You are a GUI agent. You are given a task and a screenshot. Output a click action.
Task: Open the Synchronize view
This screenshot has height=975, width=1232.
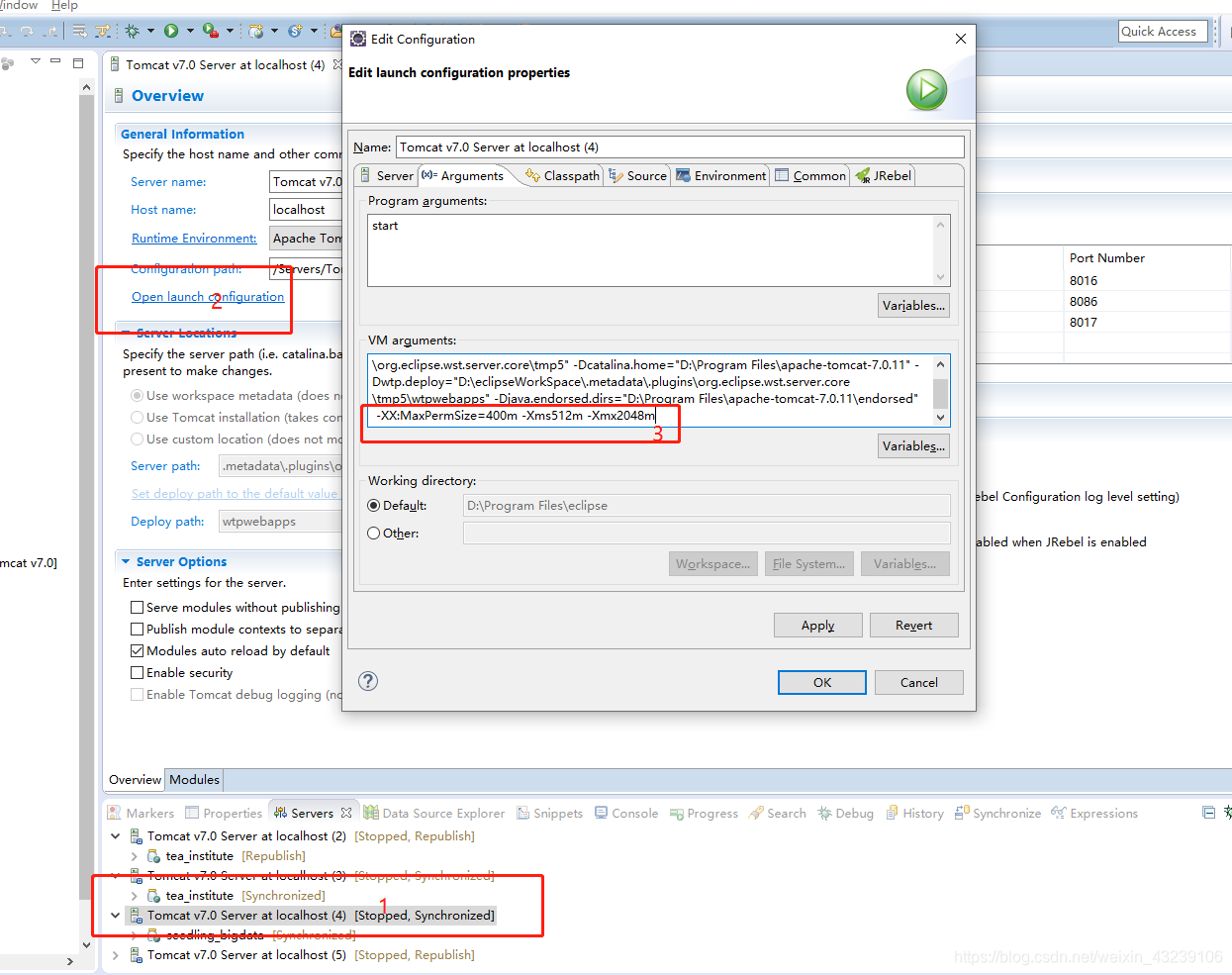[x=997, y=814]
